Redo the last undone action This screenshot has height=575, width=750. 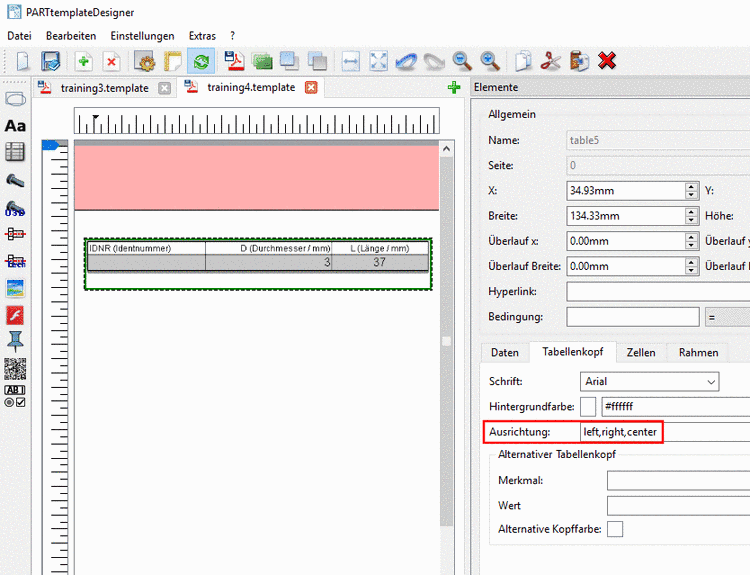tap(434, 61)
